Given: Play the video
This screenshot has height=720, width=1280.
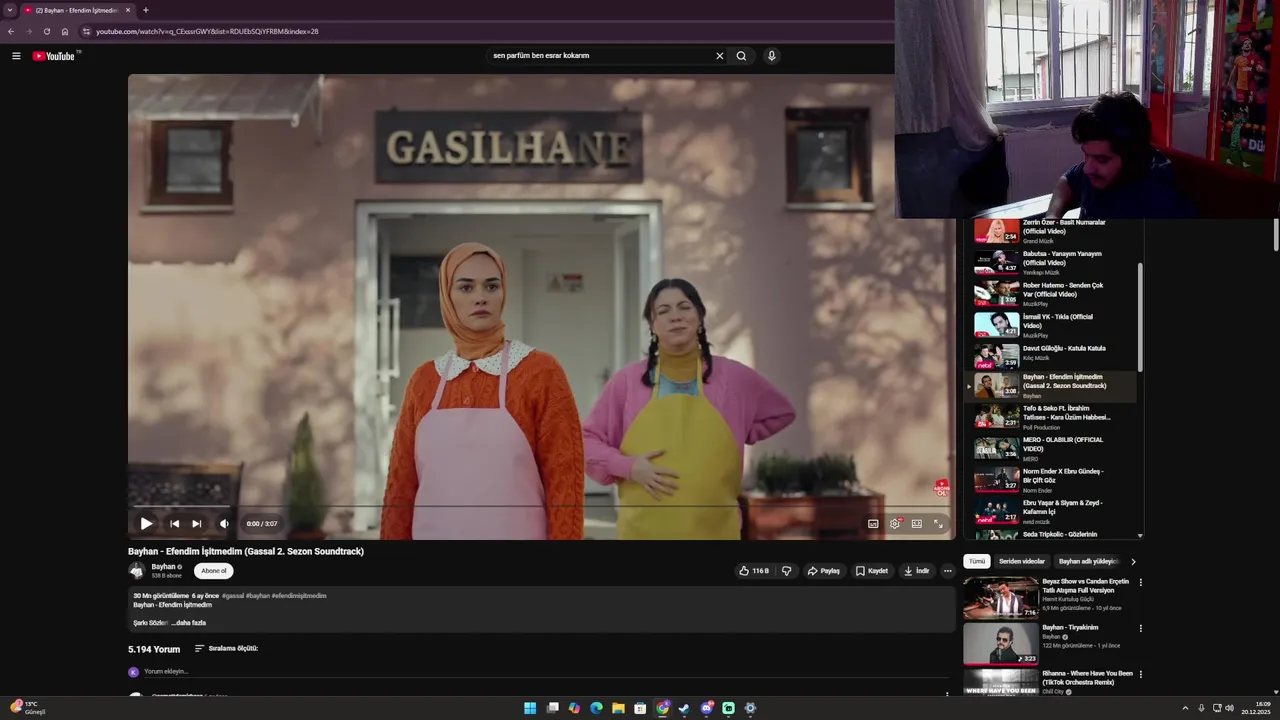Looking at the screenshot, I should (x=146, y=523).
